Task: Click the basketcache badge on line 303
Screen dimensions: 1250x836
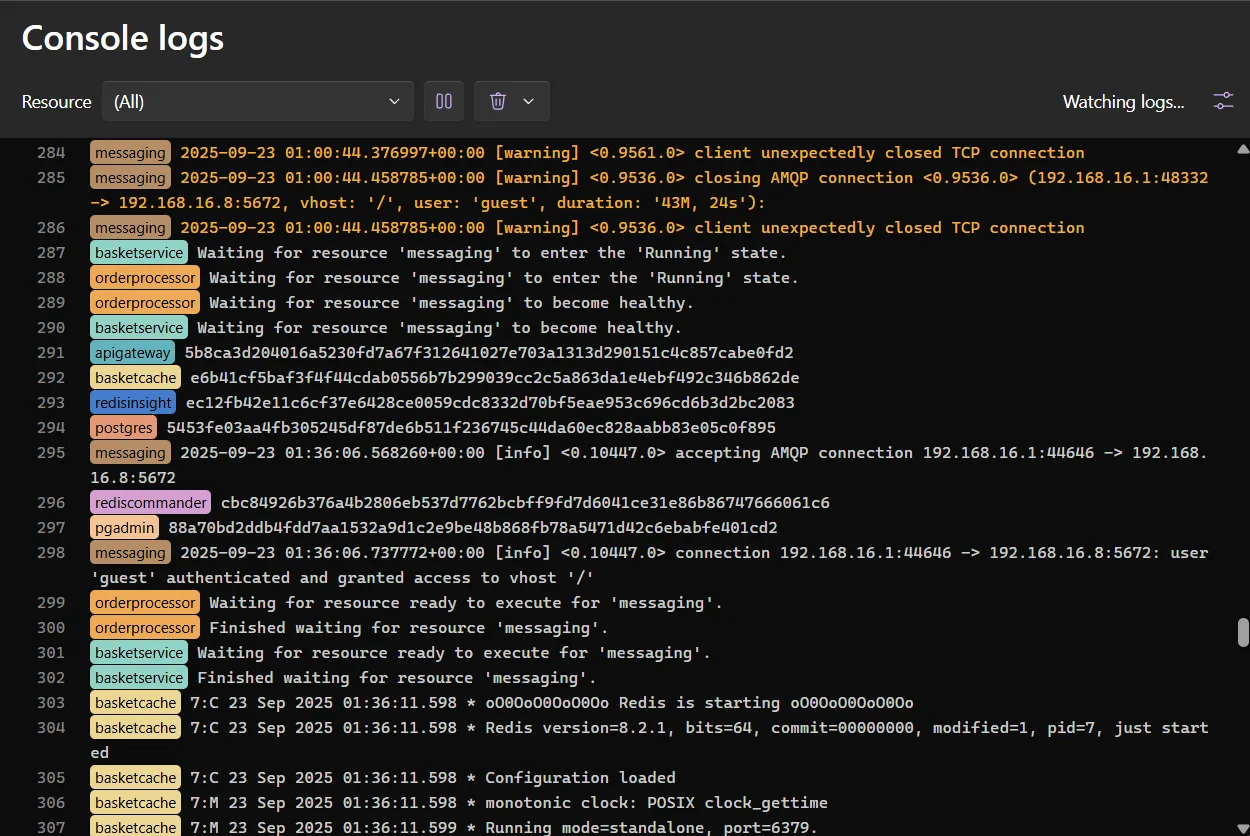Action: [135, 702]
